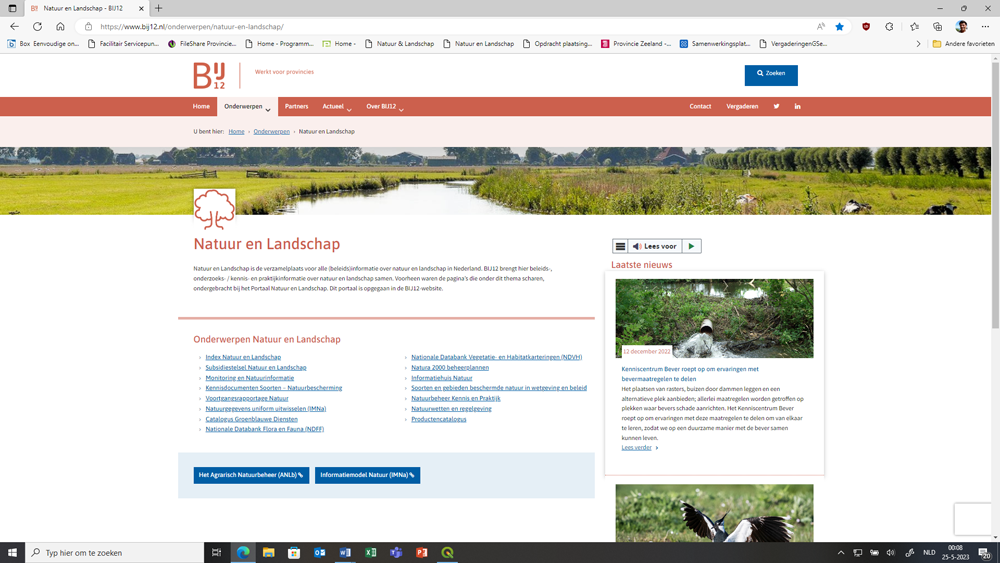Open the Extensions puzzle icon
The width and height of the screenshot is (1000, 563).
[x=889, y=27]
